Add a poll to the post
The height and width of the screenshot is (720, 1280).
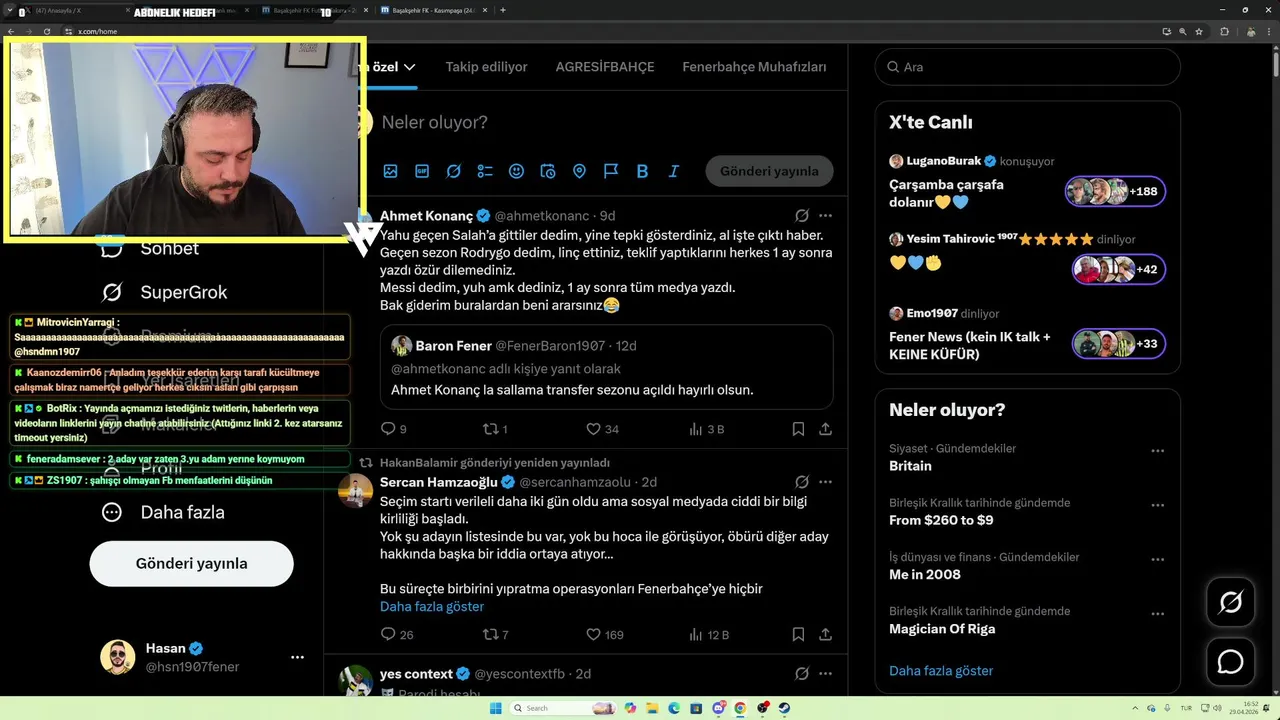point(485,171)
